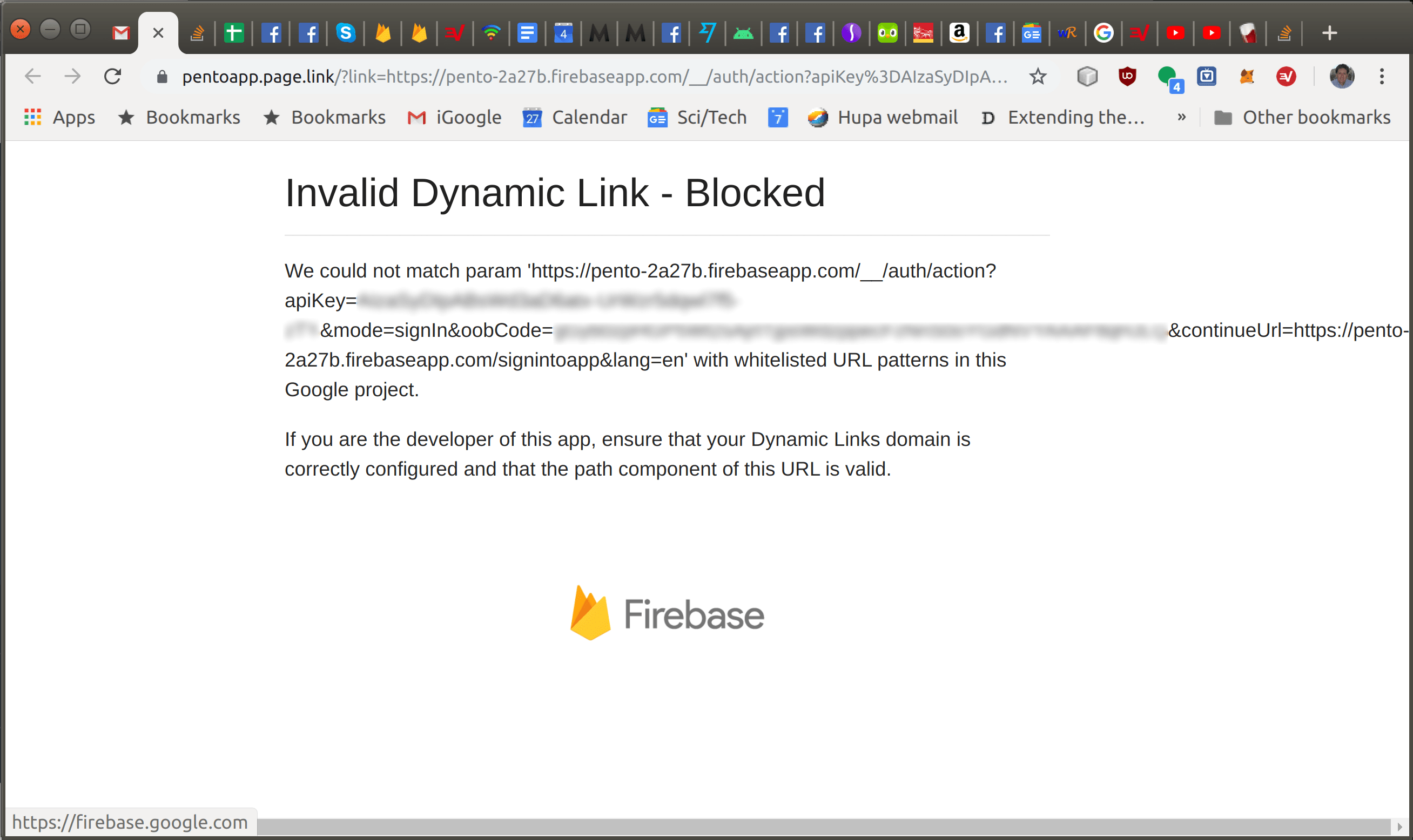
Task: Close the current active tab
Action: pyautogui.click(x=158, y=33)
